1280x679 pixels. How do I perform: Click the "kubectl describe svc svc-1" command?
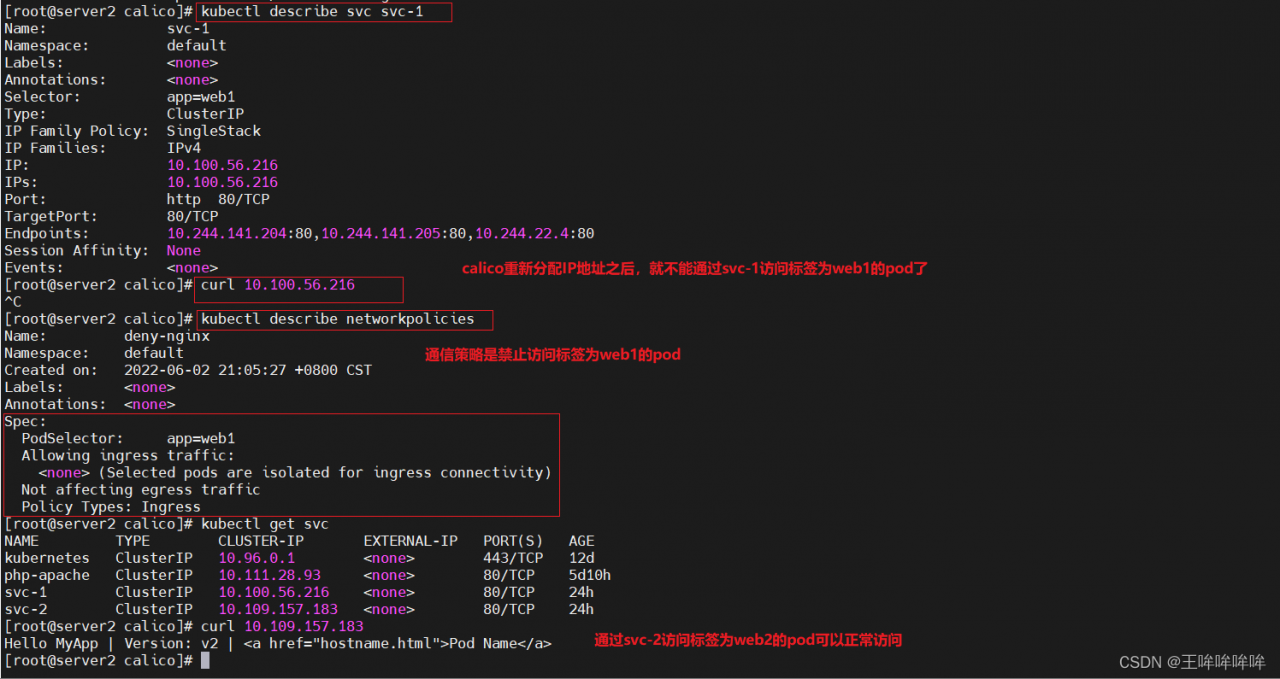click(x=320, y=11)
